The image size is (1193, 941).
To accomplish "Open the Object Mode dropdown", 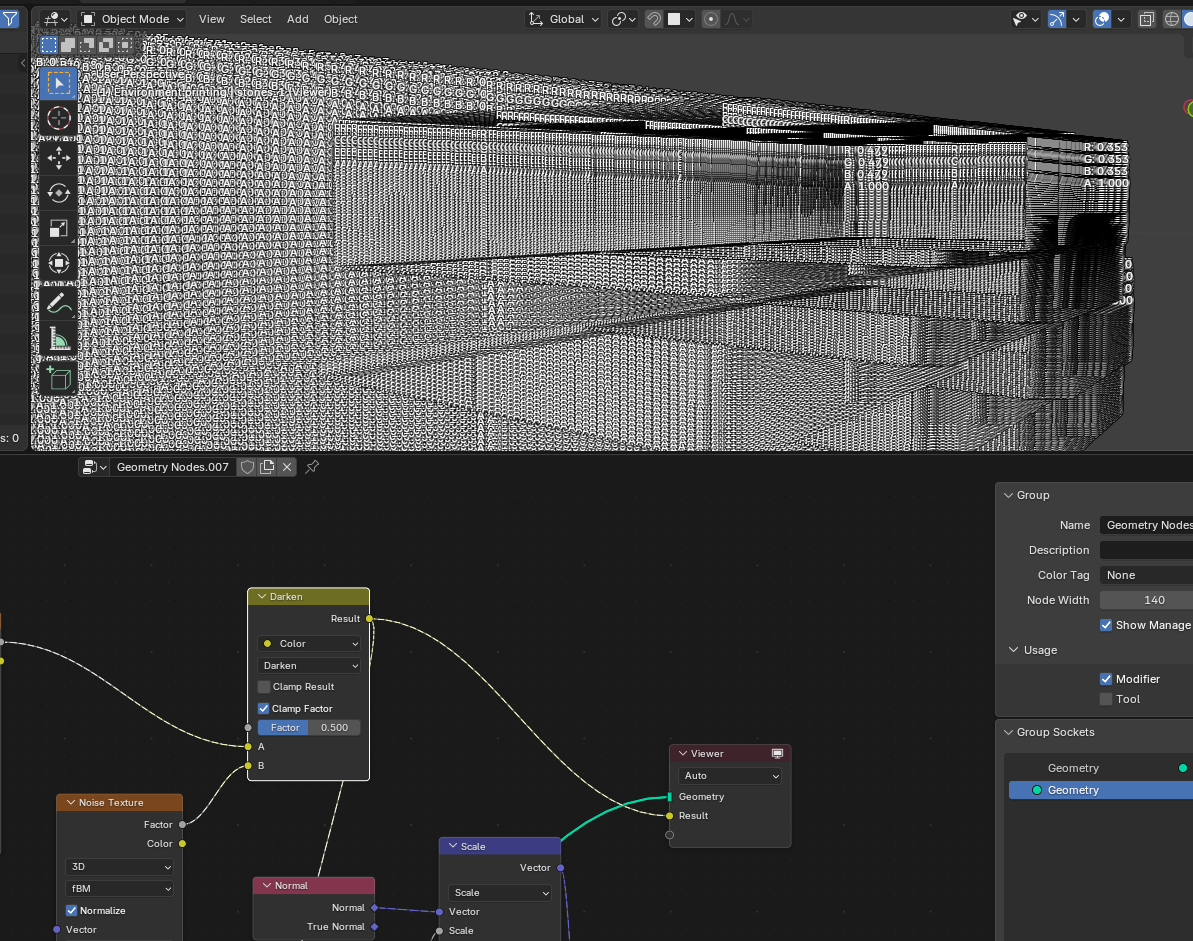I will [x=133, y=19].
